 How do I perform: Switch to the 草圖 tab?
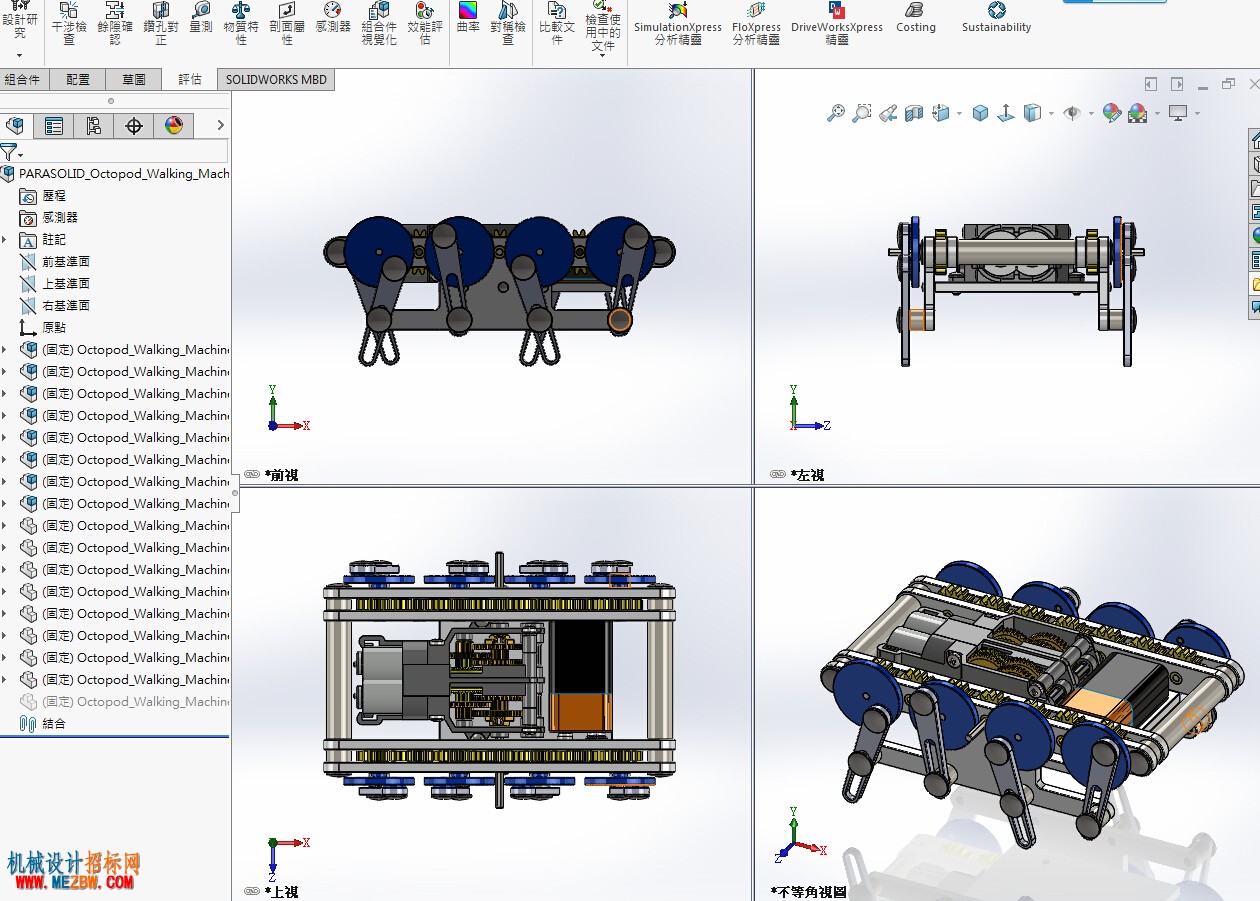(133, 79)
